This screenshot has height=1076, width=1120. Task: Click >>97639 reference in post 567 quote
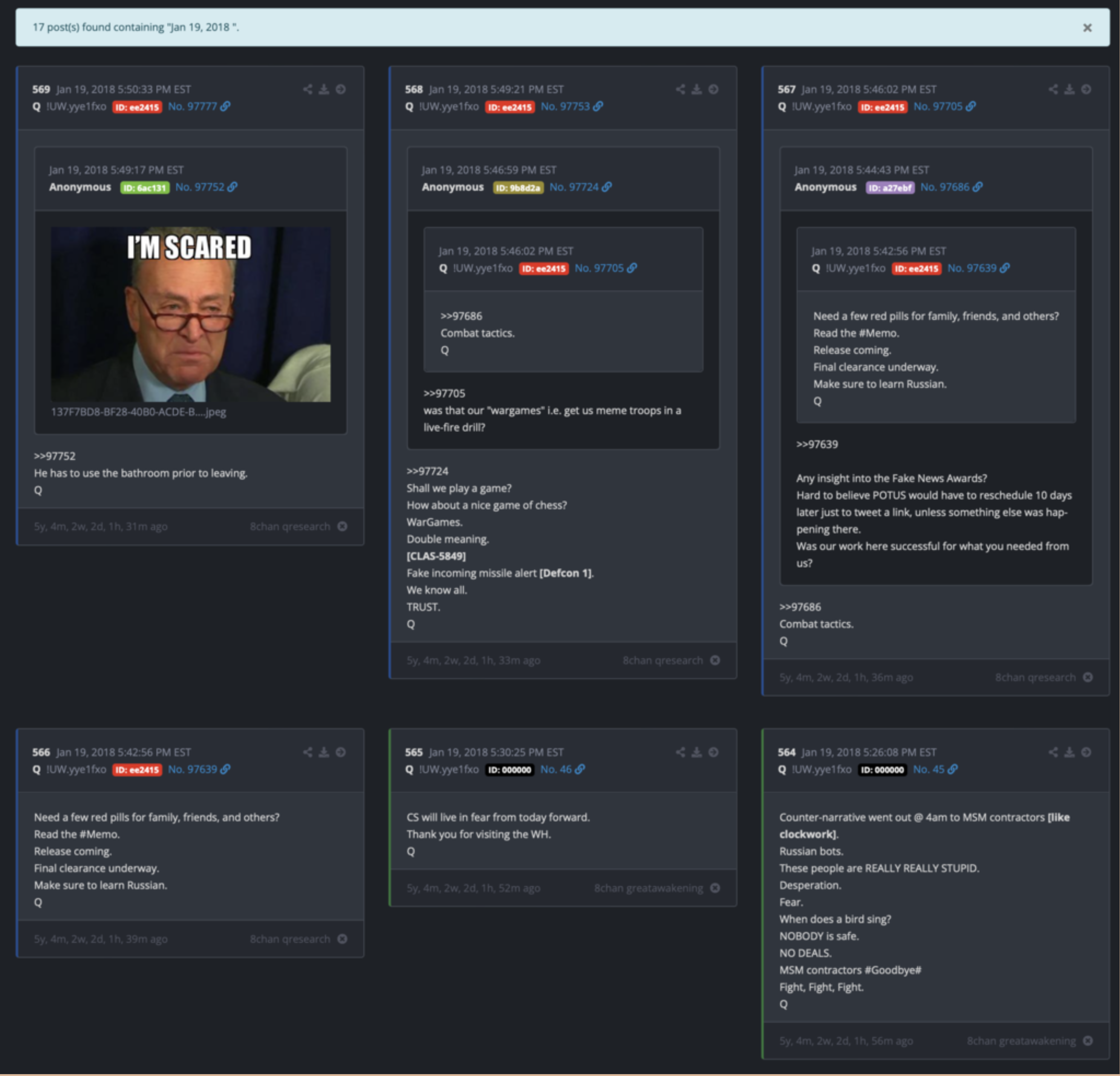tap(817, 444)
